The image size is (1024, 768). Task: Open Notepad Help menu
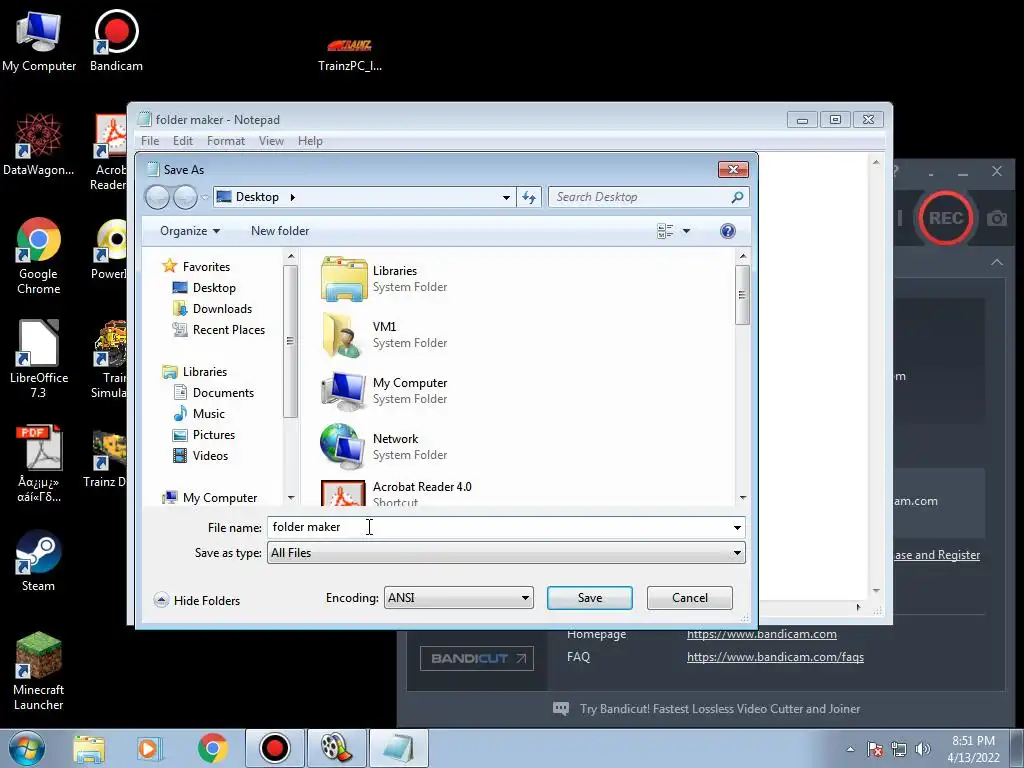(x=310, y=140)
